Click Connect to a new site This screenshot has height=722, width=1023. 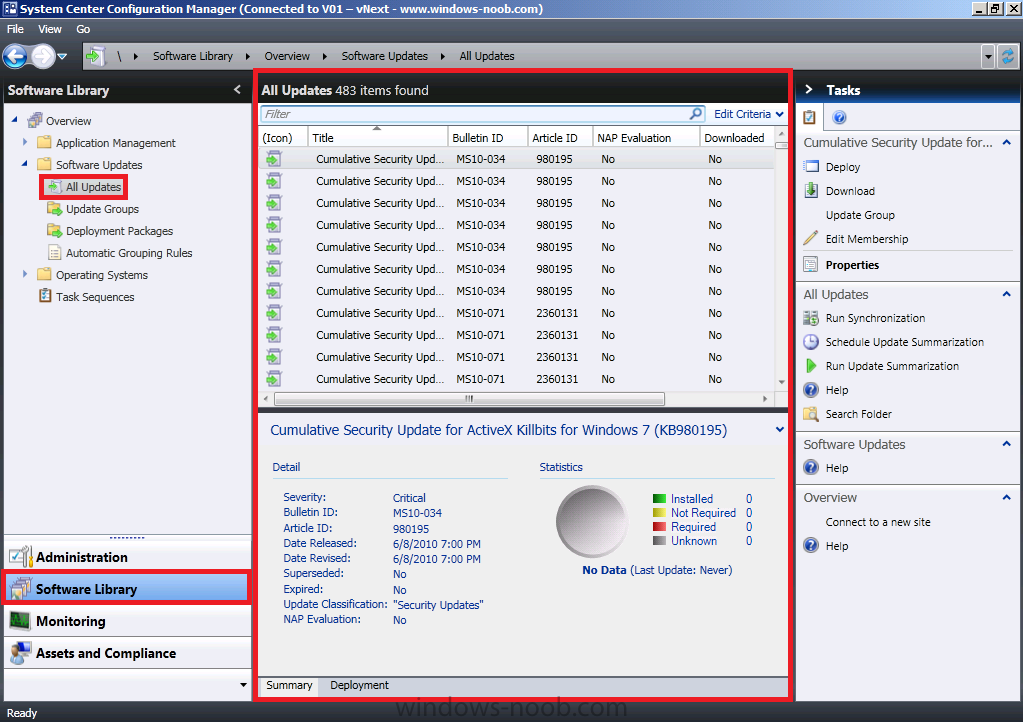(x=878, y=522)
